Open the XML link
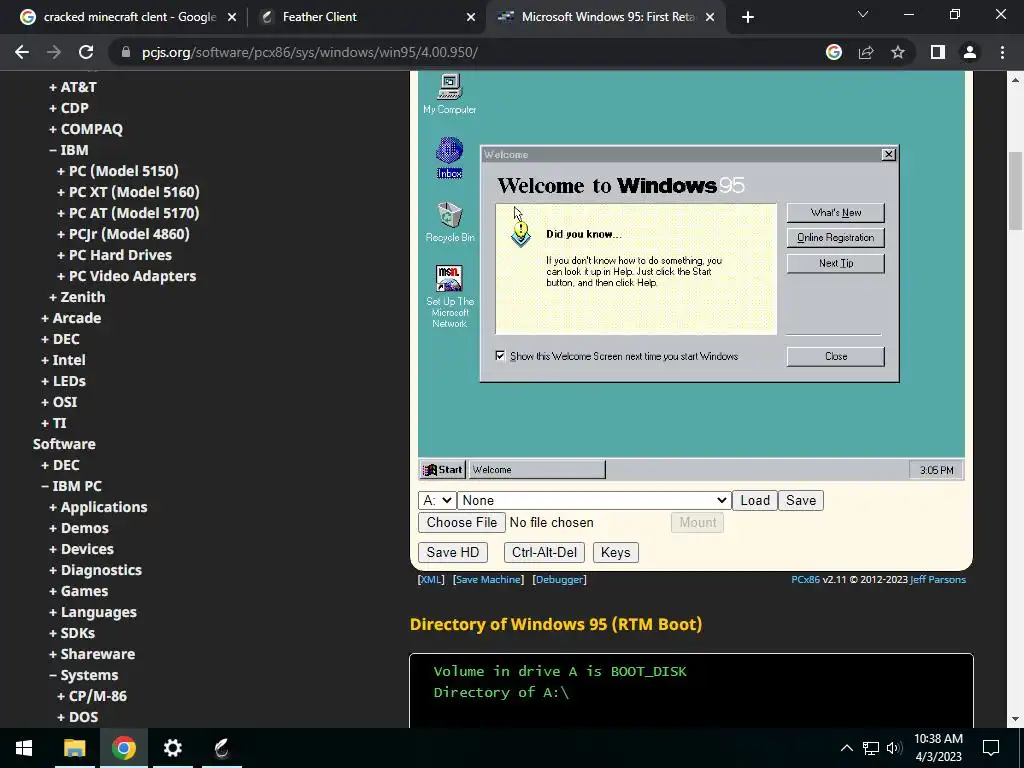1024x768 pixels. (x=431, y=579)
